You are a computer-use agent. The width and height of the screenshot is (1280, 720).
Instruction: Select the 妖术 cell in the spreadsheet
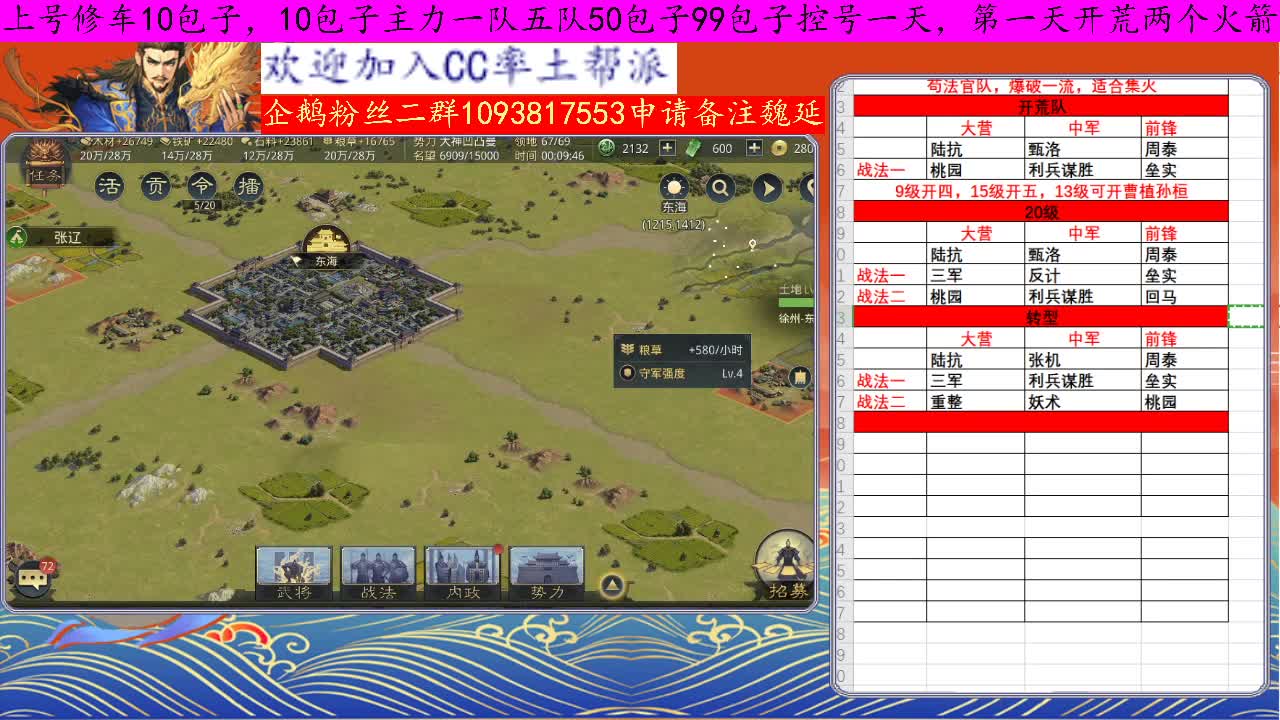tap(1082, 402)
